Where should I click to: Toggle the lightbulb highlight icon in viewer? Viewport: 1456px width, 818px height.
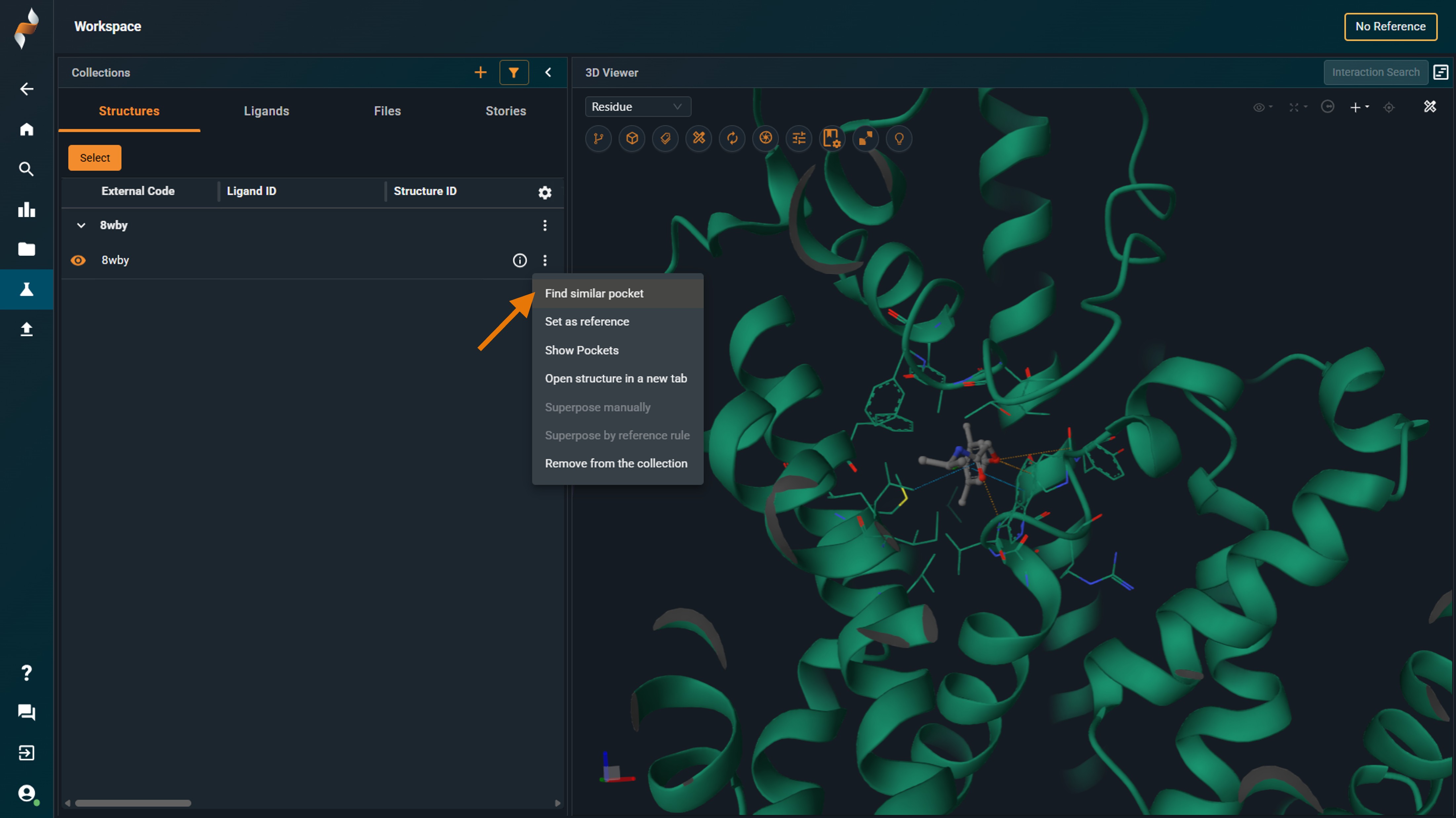(x=899, y=138)
